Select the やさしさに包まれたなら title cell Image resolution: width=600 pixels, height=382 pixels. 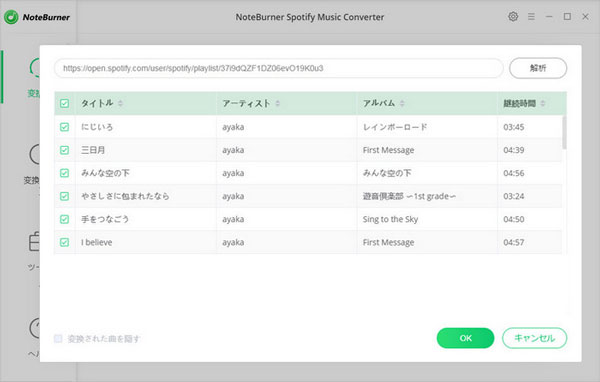pyautogui.click(x=145, y=196)
